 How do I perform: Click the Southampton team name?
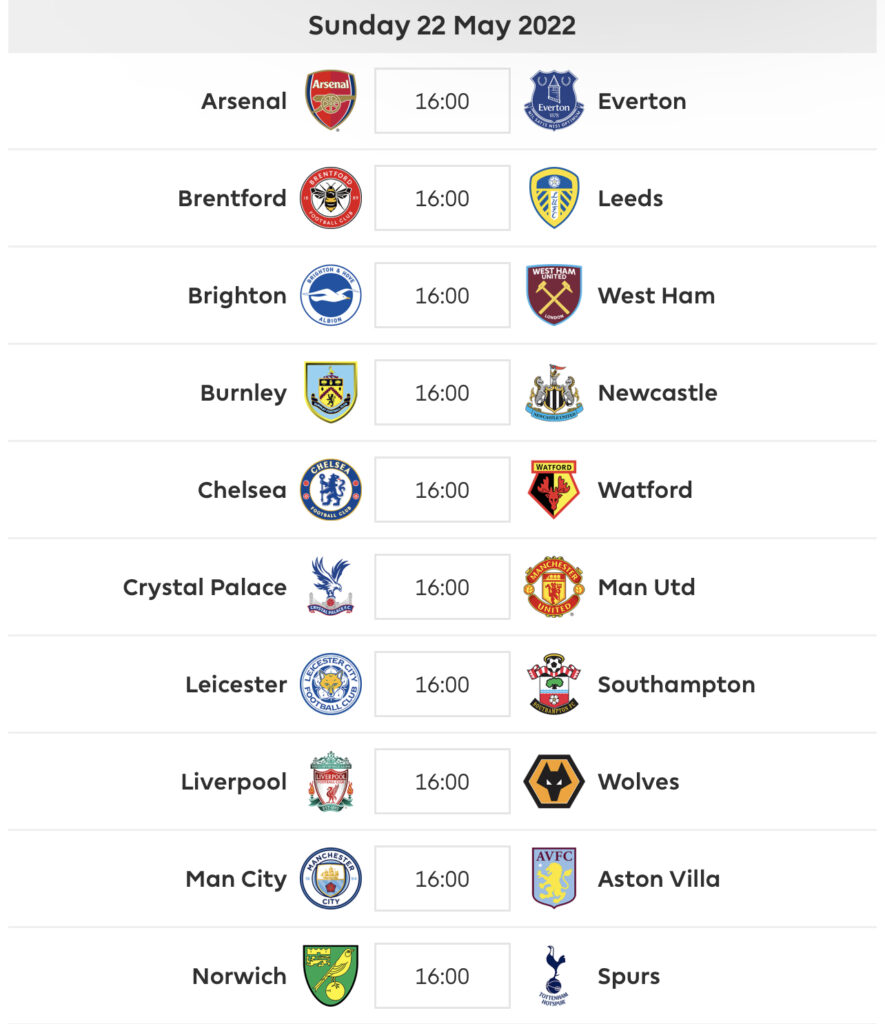(x=677, y=684)
